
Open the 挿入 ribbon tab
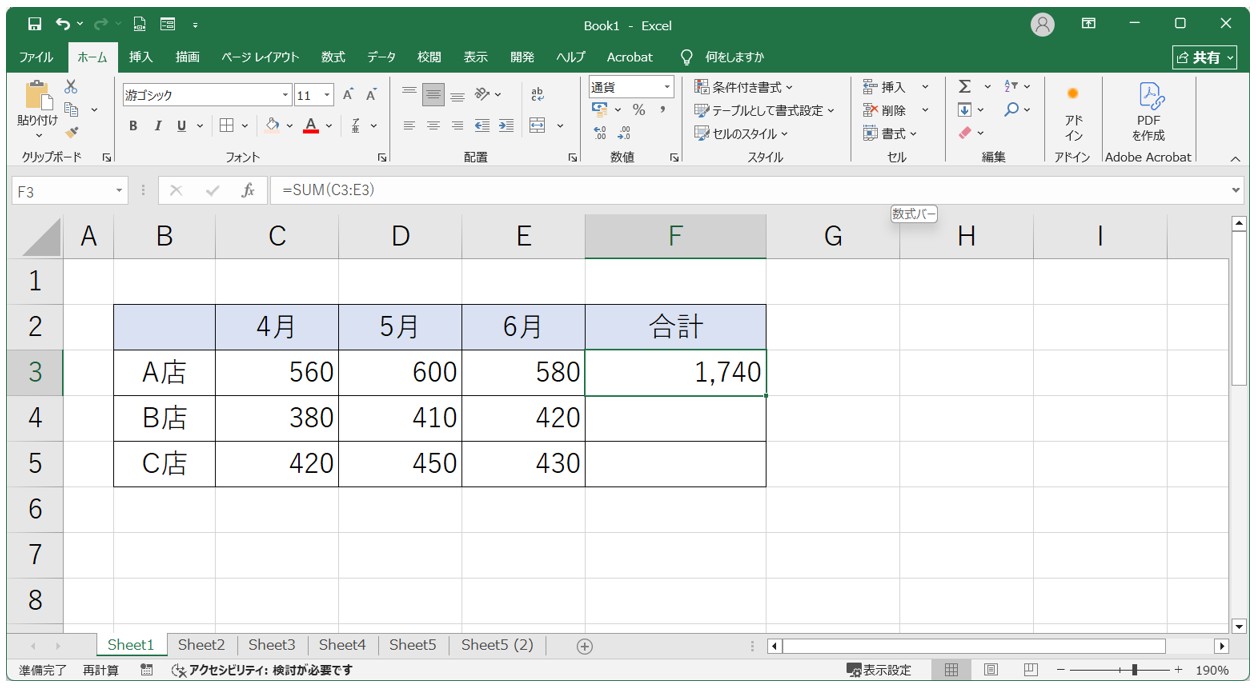(x=141, y=57)
